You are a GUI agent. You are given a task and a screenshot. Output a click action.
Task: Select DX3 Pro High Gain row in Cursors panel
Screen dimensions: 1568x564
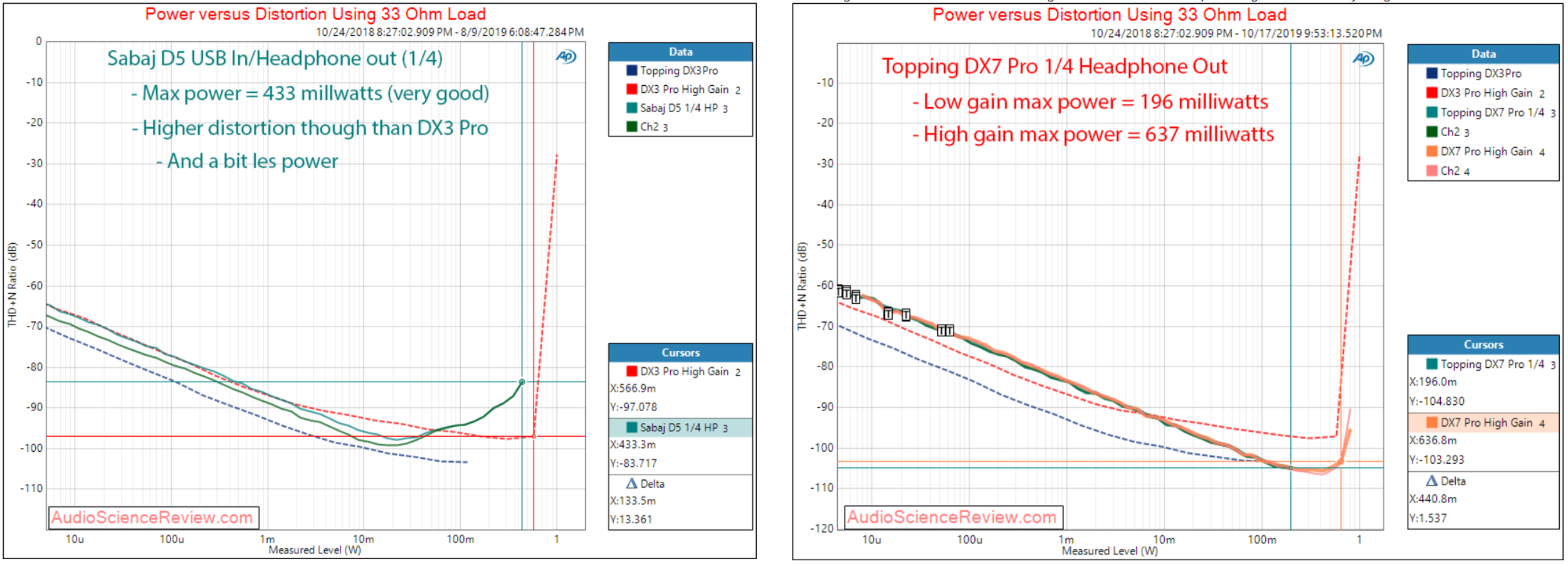tap(680, 371)
